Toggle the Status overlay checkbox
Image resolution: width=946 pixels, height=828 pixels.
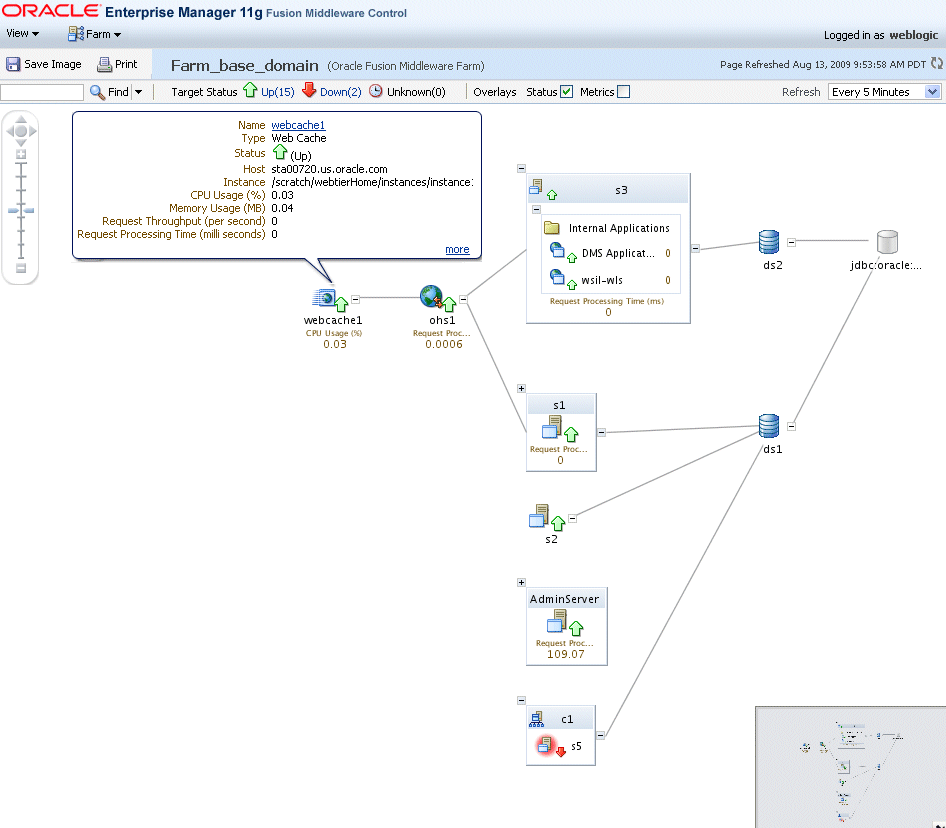pyautogui.click(x=567, y=92)
